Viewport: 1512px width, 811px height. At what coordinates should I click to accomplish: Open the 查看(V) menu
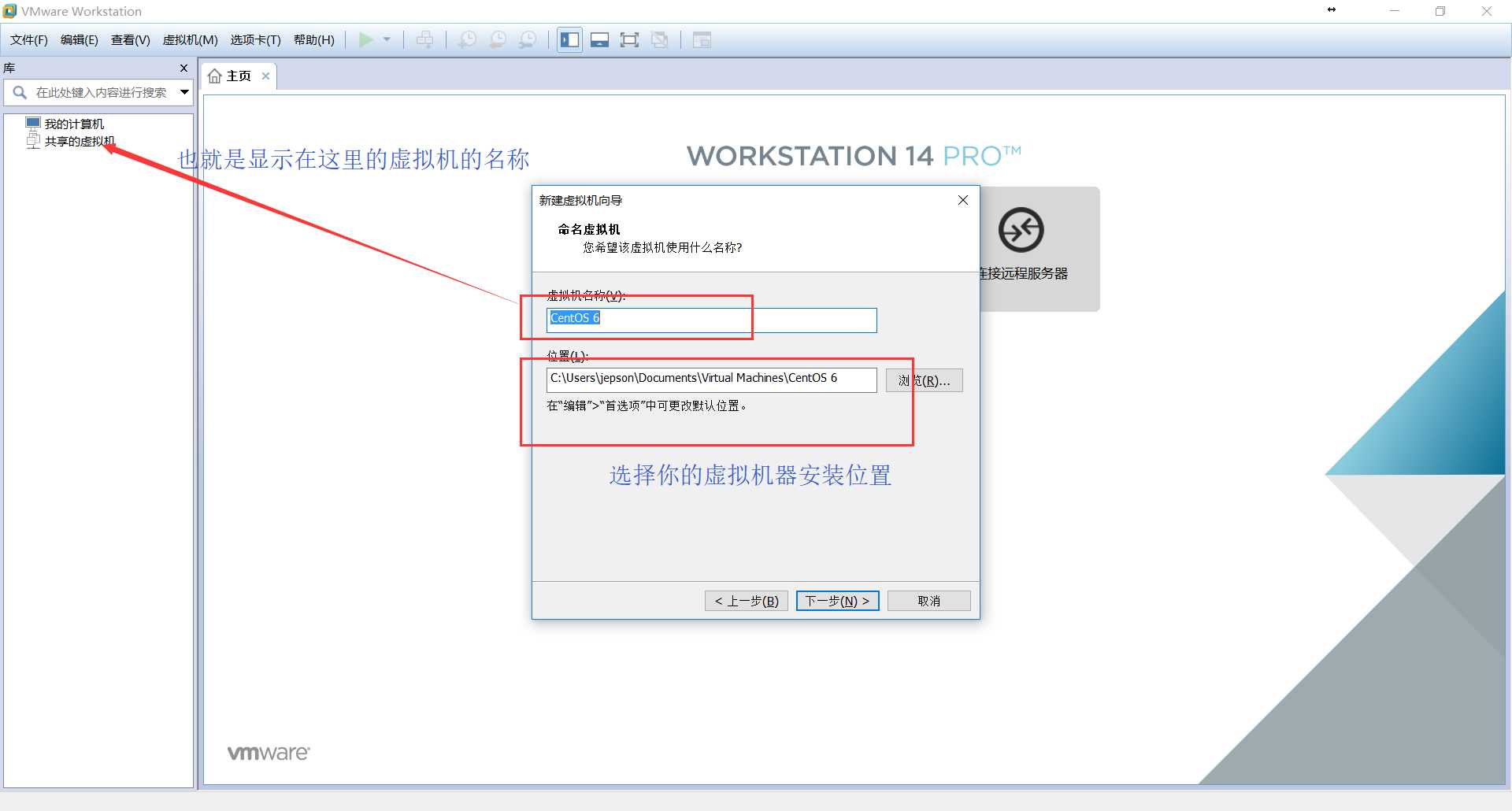pos(131,40)
